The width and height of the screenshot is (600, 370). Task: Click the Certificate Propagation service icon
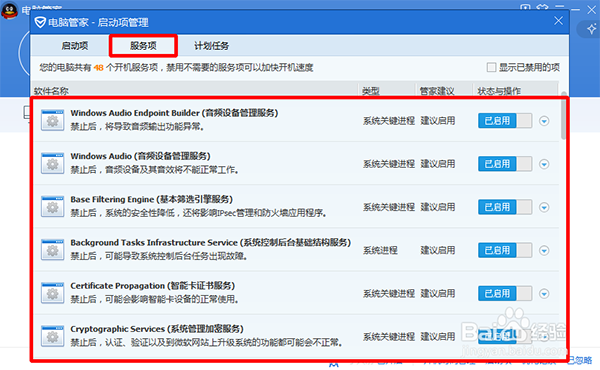coord(52,293)
